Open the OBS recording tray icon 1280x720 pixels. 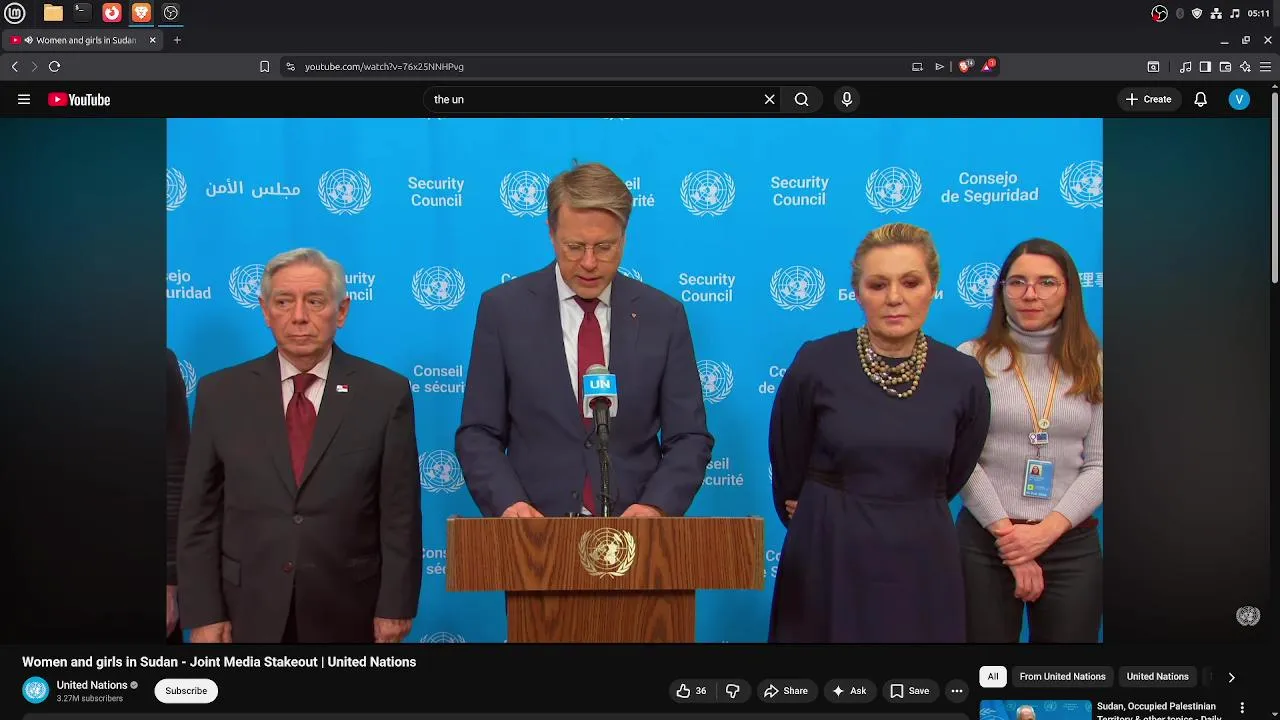tap(1159, 13)
